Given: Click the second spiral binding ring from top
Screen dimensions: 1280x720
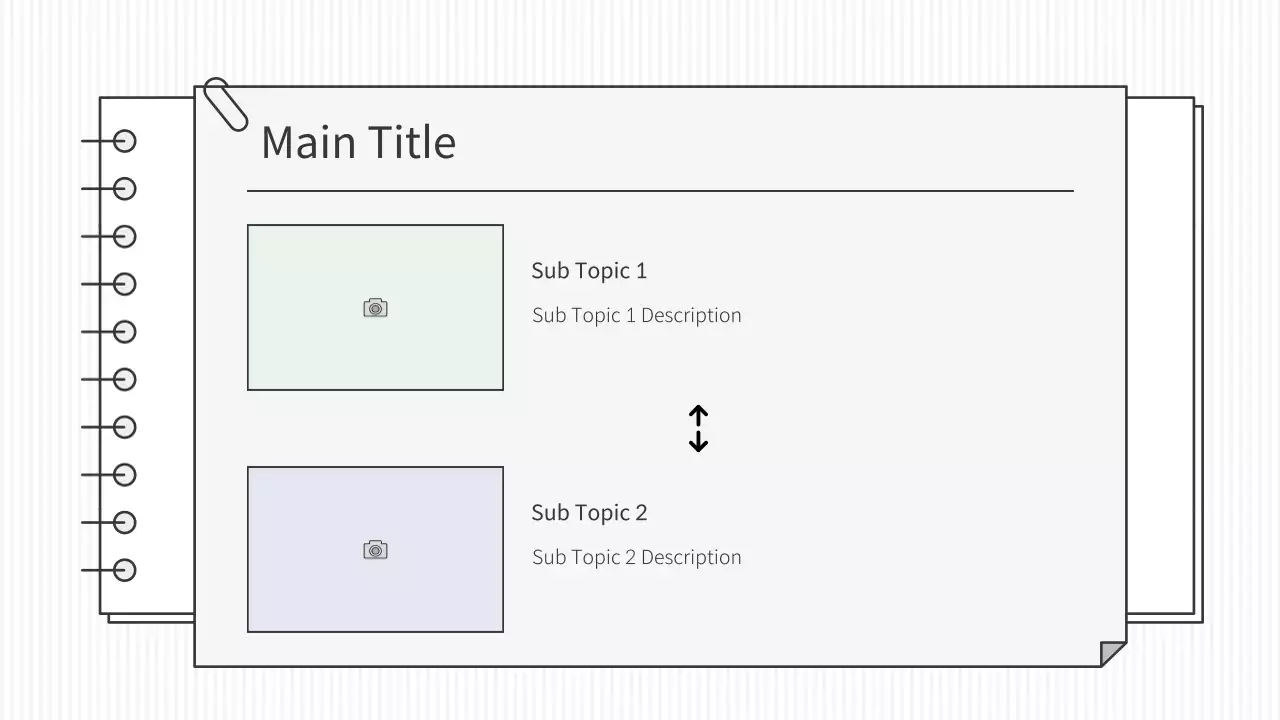Looking at the screenshot, I should pyautogui.click(x=124, y=189).
